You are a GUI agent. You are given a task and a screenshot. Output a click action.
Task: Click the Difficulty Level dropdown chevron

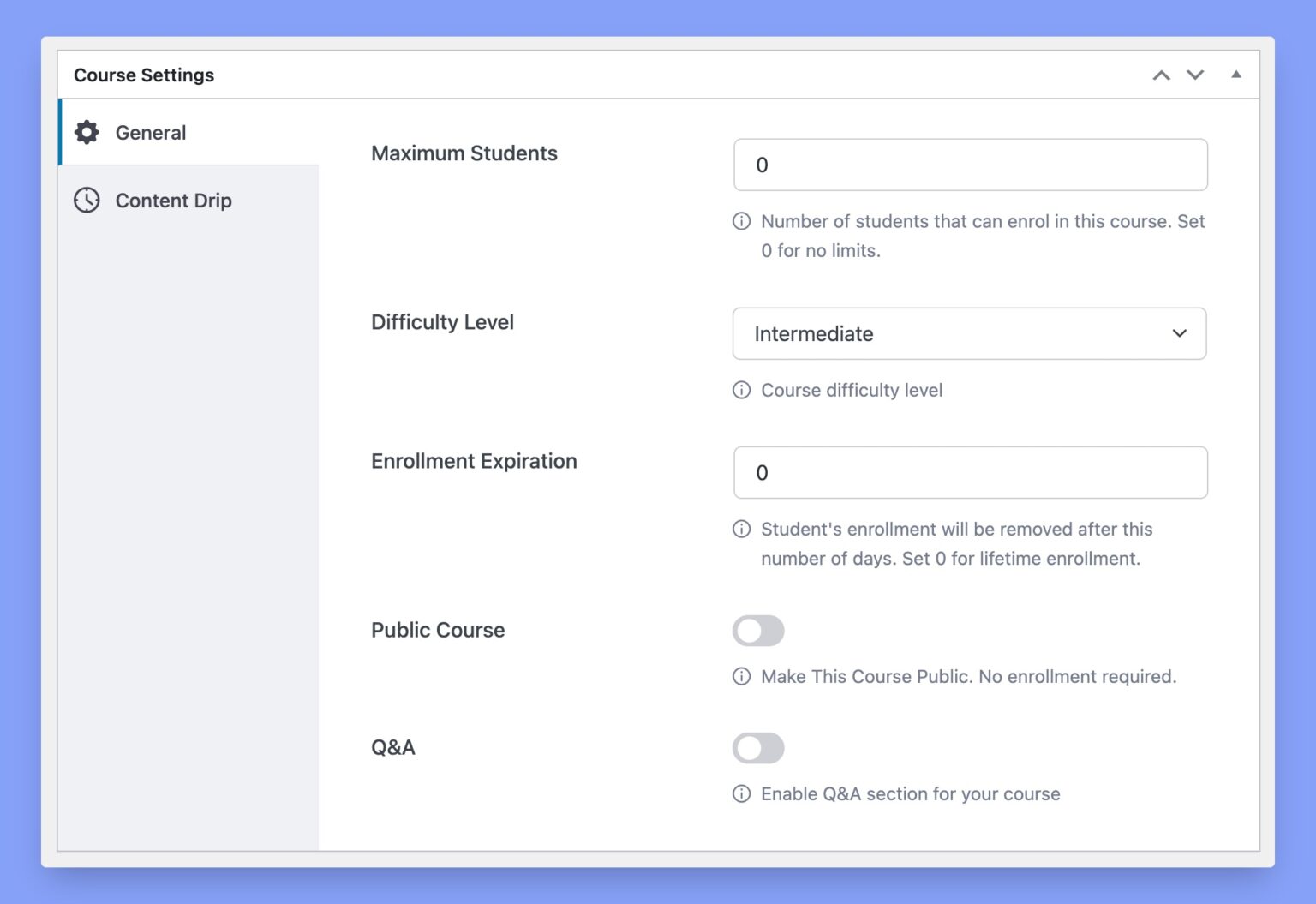(1179, 333)
